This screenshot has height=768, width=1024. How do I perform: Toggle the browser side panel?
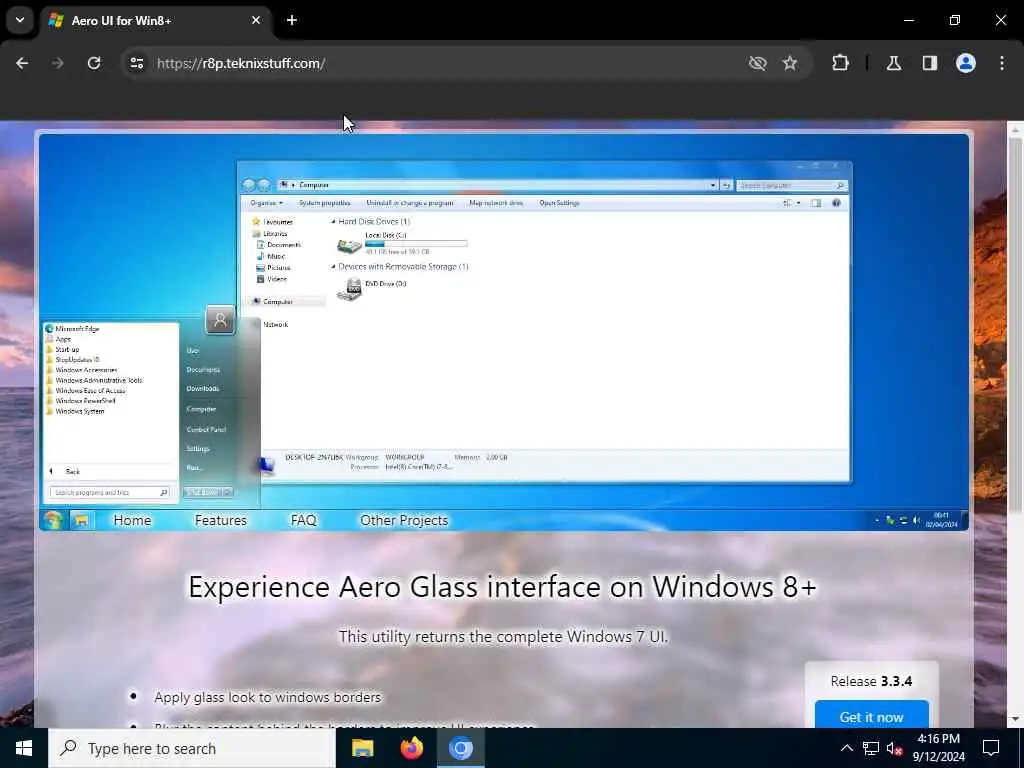coord(930,63)
